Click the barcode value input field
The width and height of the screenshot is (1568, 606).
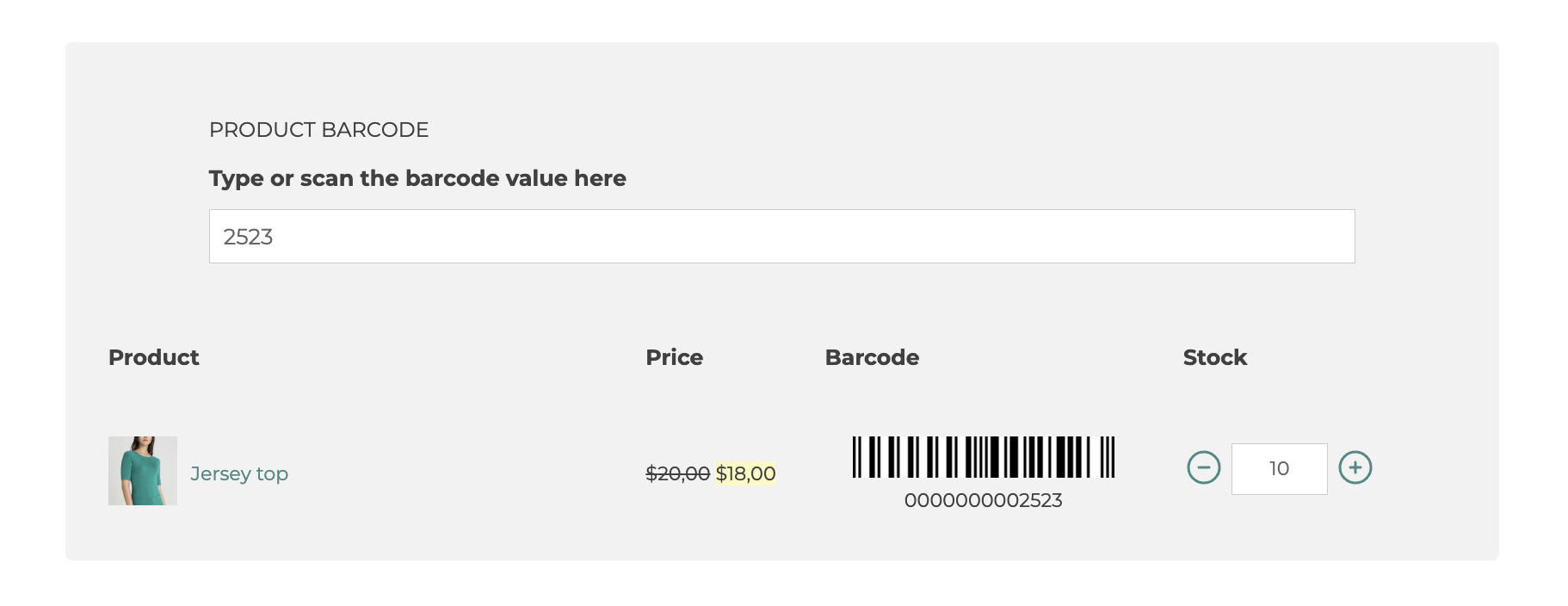(x=781, y=236)
